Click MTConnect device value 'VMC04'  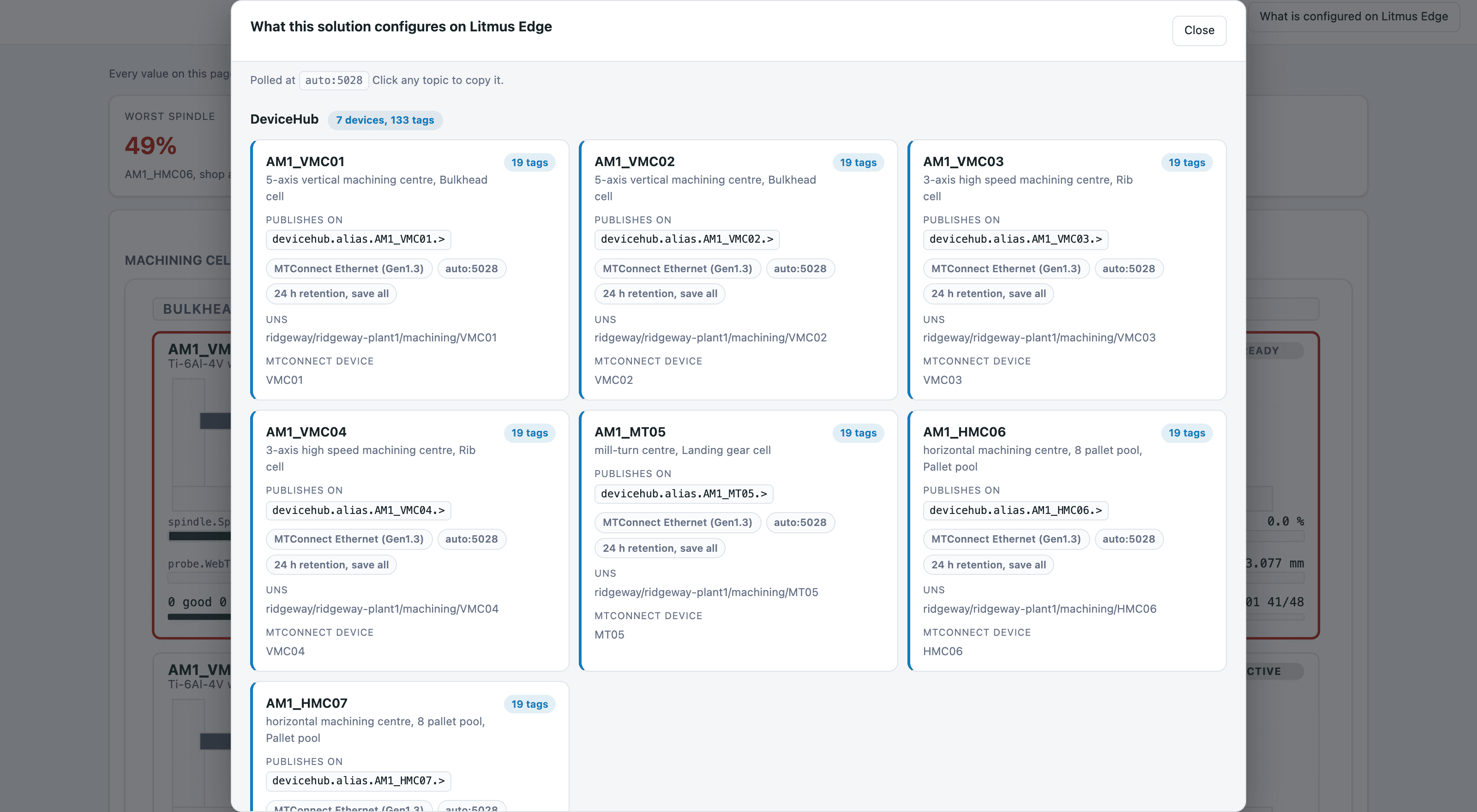(x=285, y=651)
